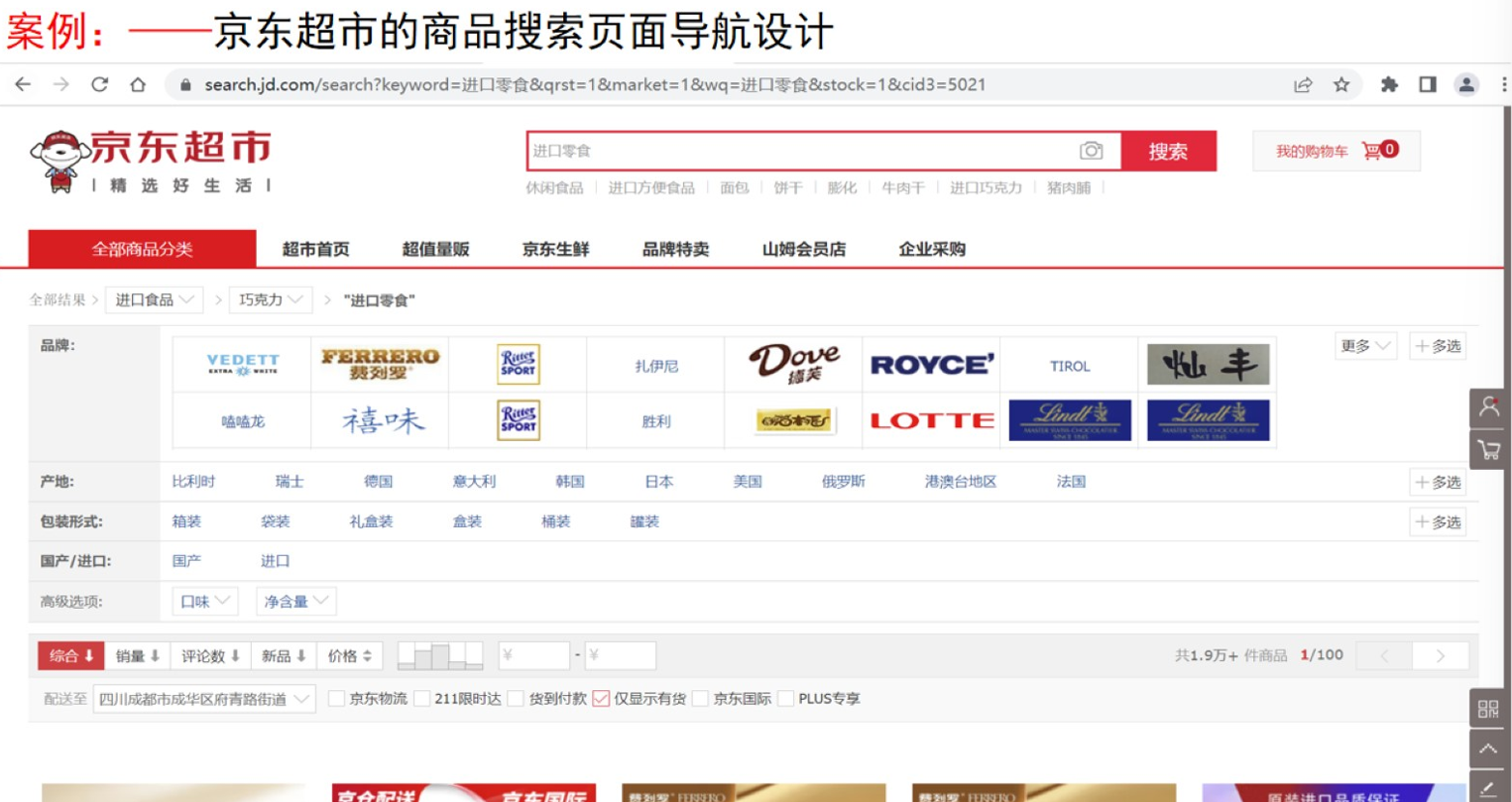Image resolution: width=1512 pixels, height=802 pixels.
Task: Go to 品牌特卖 tab
Action: (x=675, y=249)
